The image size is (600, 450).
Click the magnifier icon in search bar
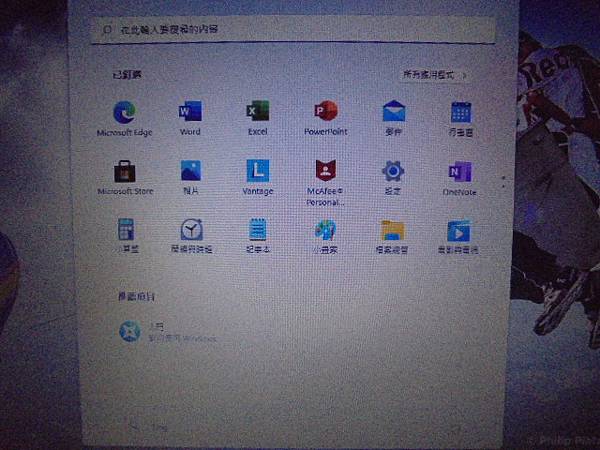[x=108, y=29]
